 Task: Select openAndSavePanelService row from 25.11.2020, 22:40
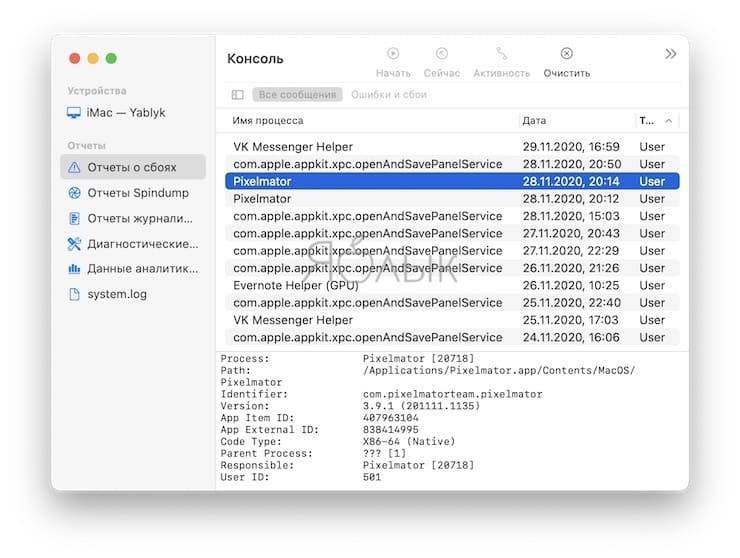[452, 303]
